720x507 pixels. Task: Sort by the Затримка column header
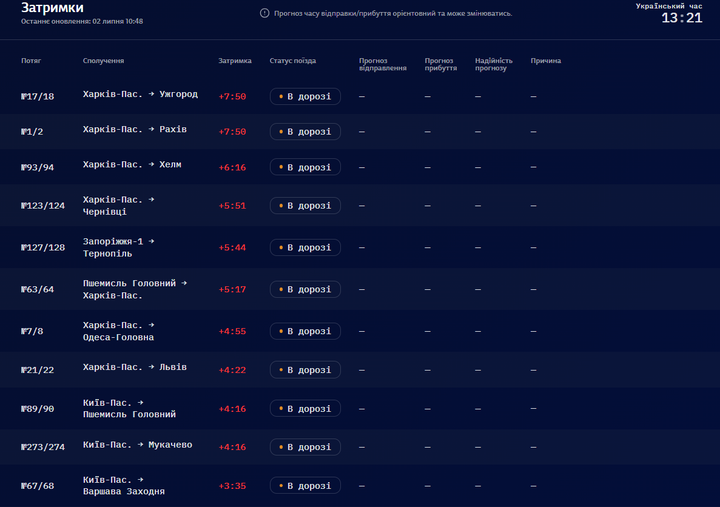click(235, 61)
